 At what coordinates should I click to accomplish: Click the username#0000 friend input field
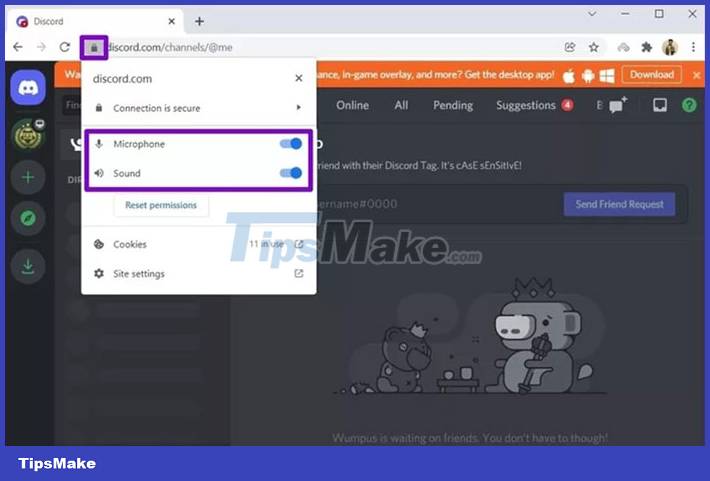[435, 204]
